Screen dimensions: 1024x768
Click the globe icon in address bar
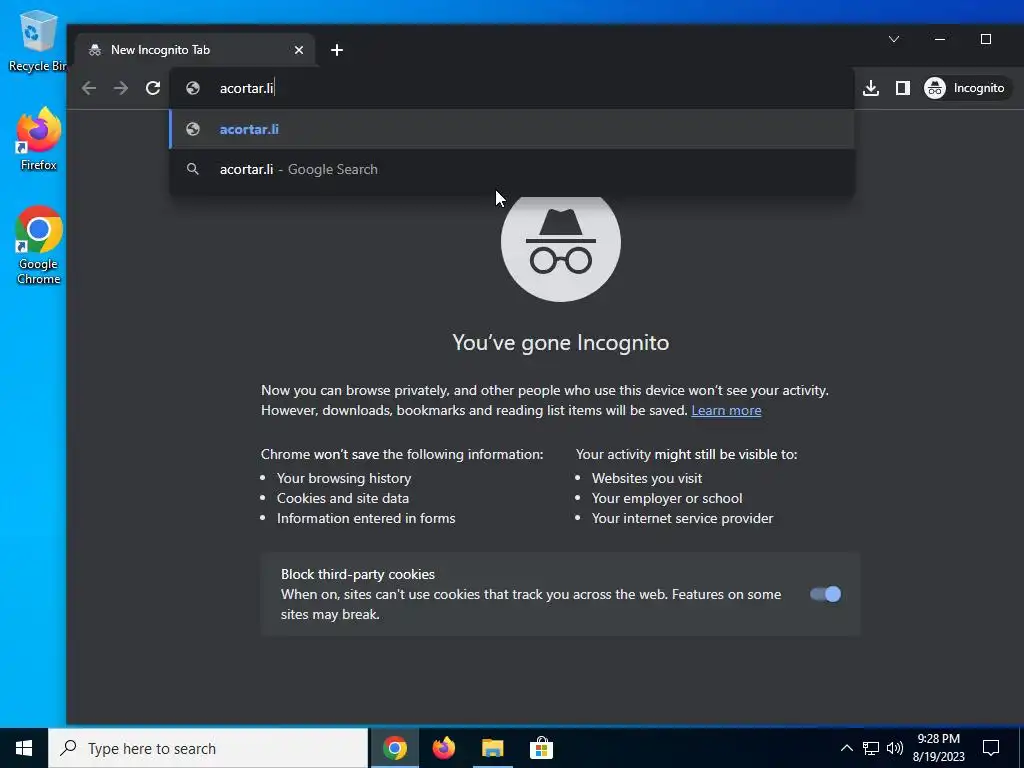click(193, 88)
